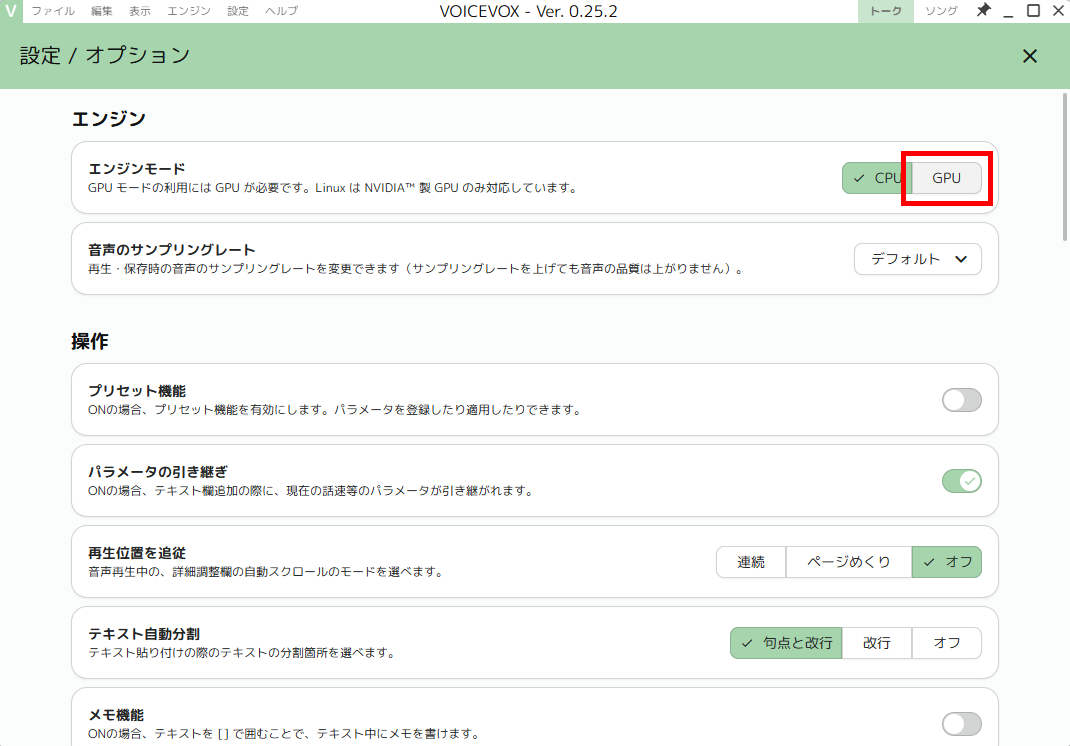Enable the メモ機能 toggle

[961, 724]
